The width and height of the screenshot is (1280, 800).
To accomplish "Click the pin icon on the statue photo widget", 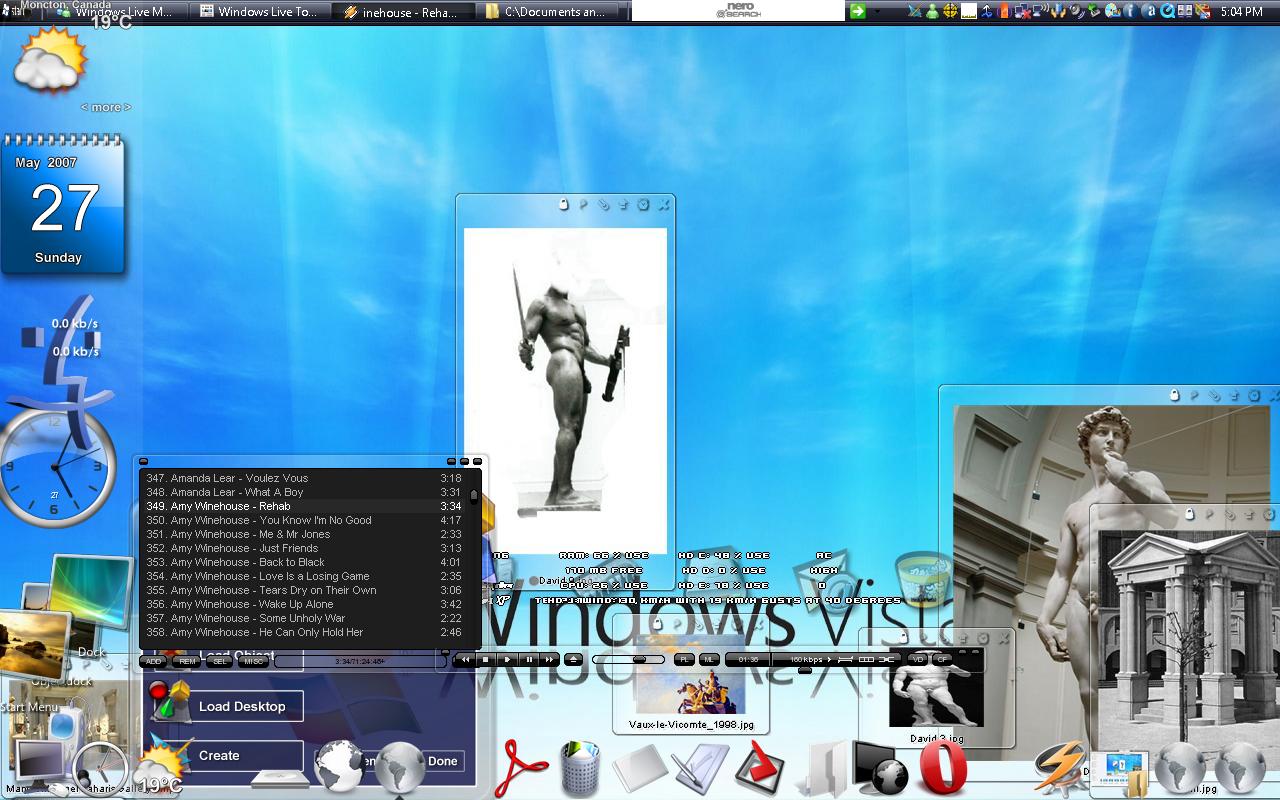I will (583, 204).
